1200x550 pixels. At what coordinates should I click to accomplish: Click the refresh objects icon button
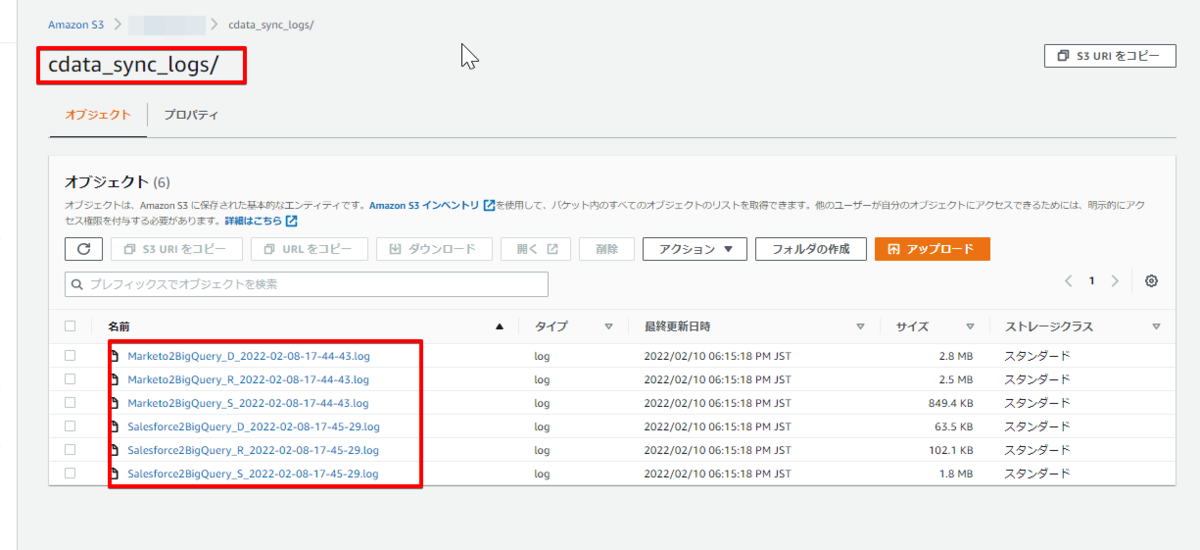(84, 249)
